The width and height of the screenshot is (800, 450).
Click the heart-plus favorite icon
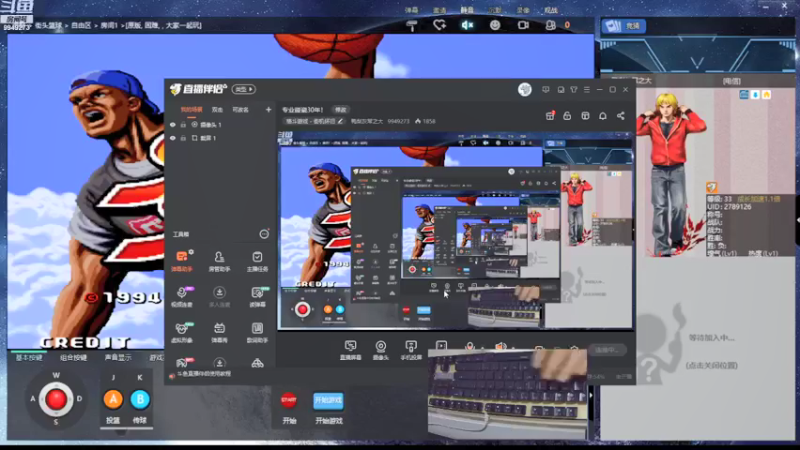pyautogui.click(x=439, y=25)
